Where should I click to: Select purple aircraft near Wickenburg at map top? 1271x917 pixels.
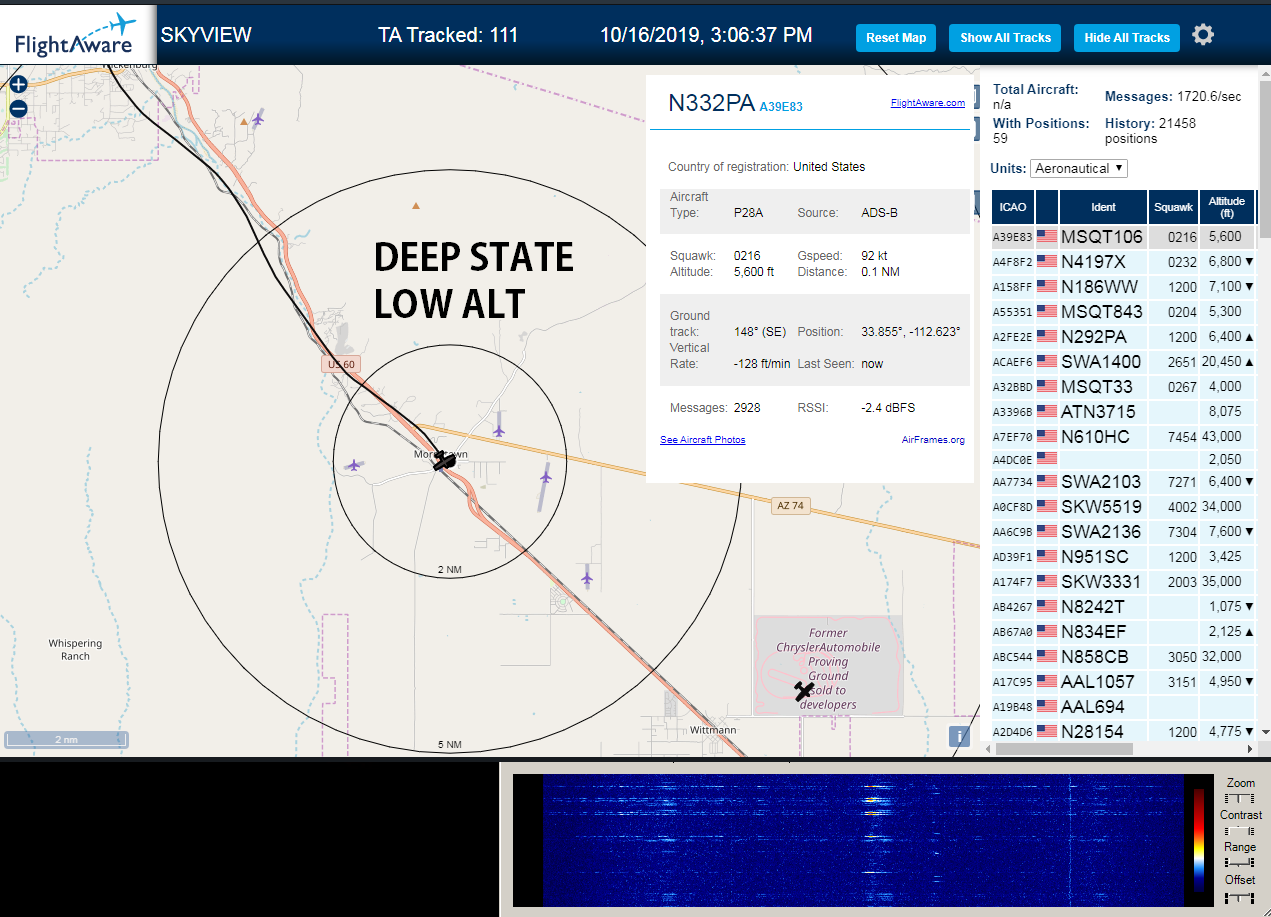(258, 119)
